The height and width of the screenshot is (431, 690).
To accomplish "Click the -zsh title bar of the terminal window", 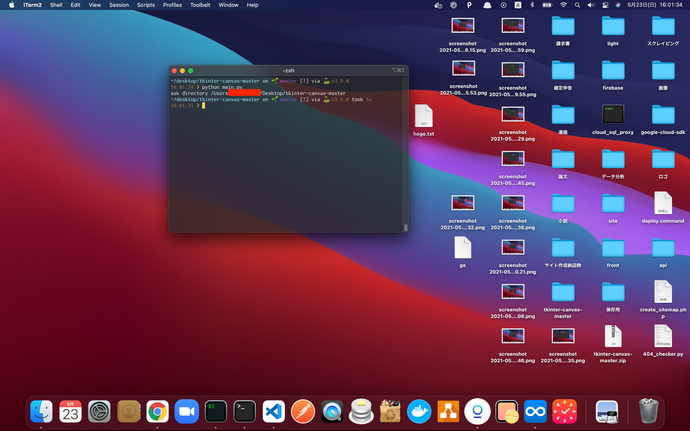I will (x=288, y=70).
